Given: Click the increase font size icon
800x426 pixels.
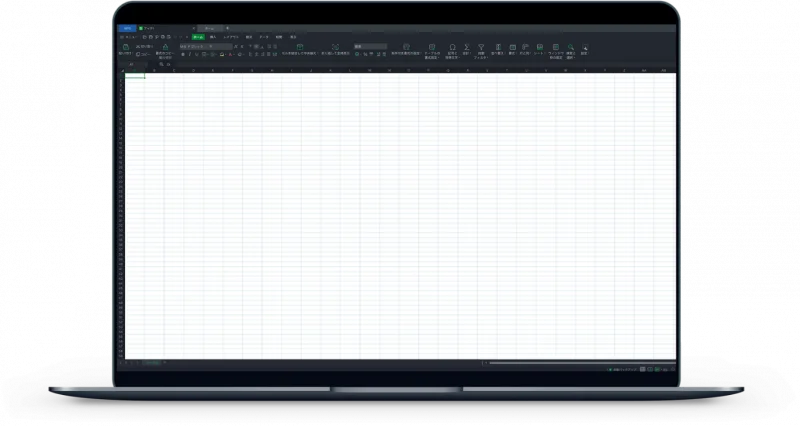Looking at the screenshot, I should click(x=235, y=46).
